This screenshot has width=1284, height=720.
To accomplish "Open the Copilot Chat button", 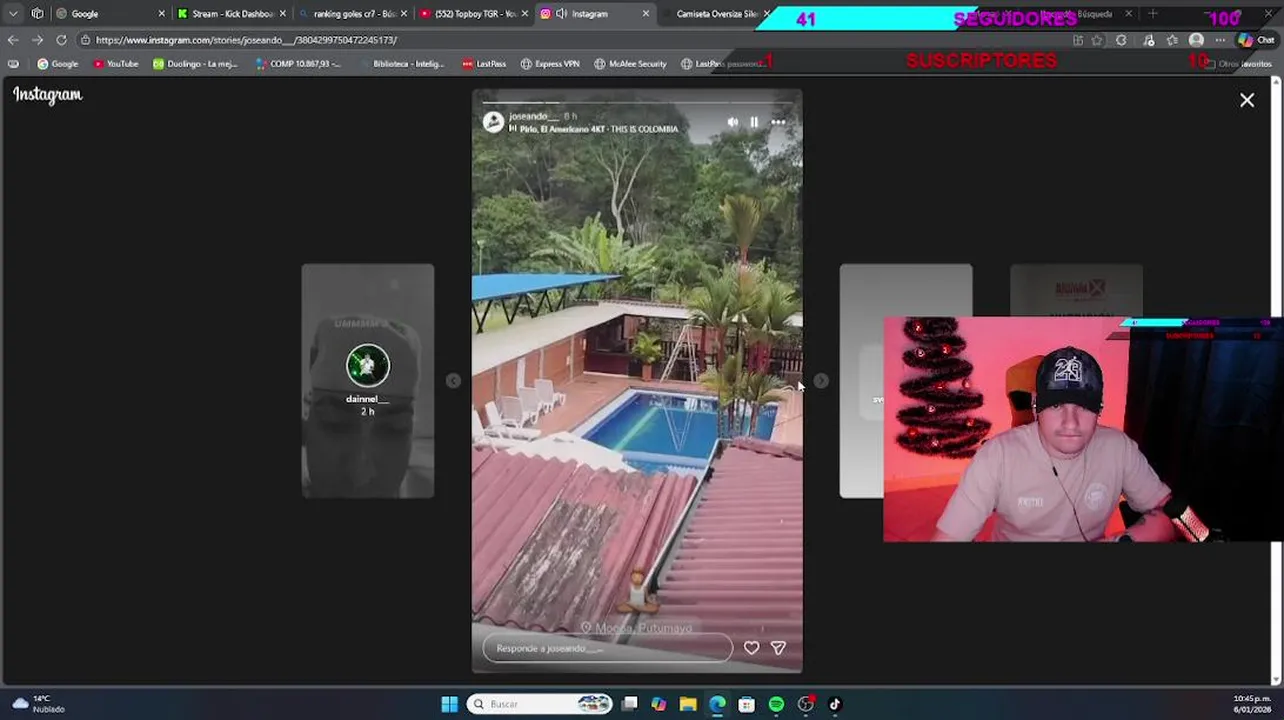I will coord(1257,40).
